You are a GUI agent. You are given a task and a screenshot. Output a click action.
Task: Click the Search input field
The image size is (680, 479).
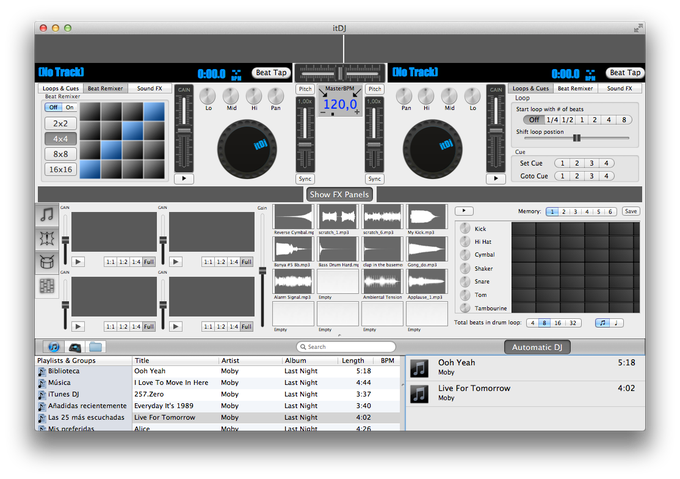point(346,347)
